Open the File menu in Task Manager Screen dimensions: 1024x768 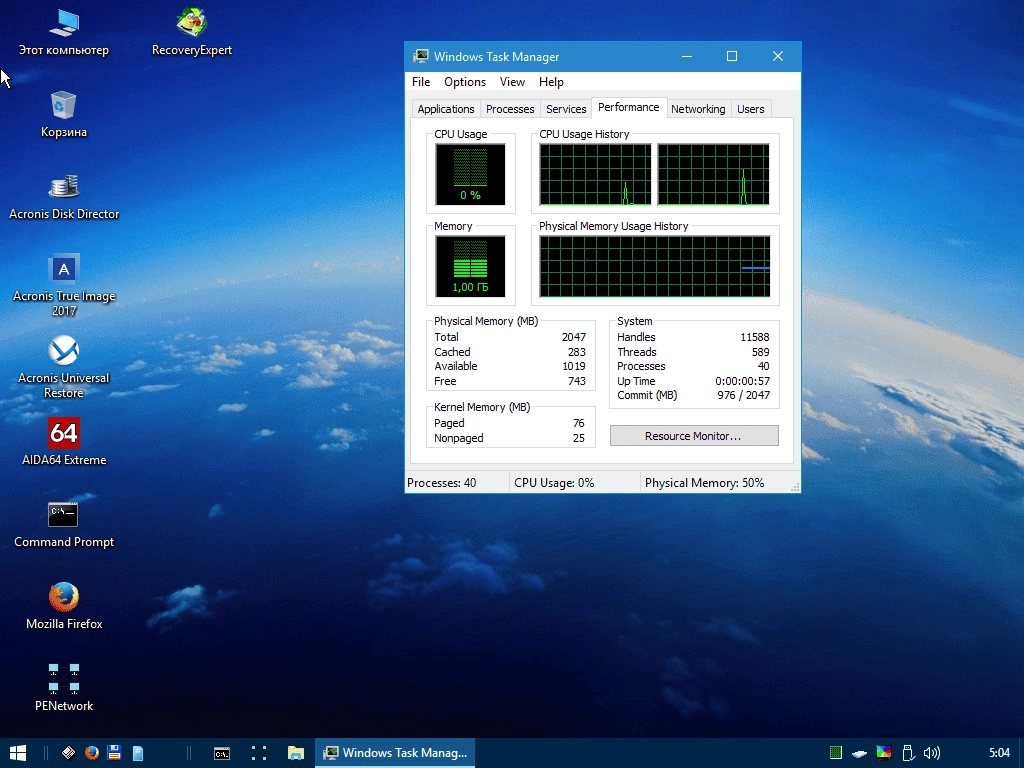click(421, 82)
